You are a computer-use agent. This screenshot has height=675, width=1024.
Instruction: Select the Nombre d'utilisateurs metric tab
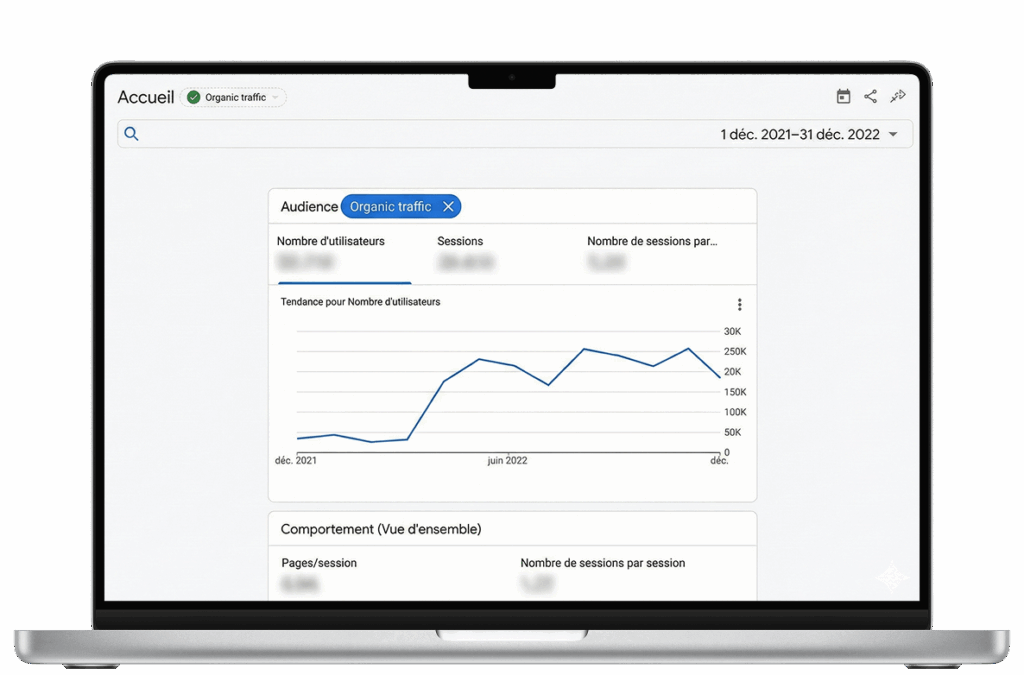coord(331,241)
